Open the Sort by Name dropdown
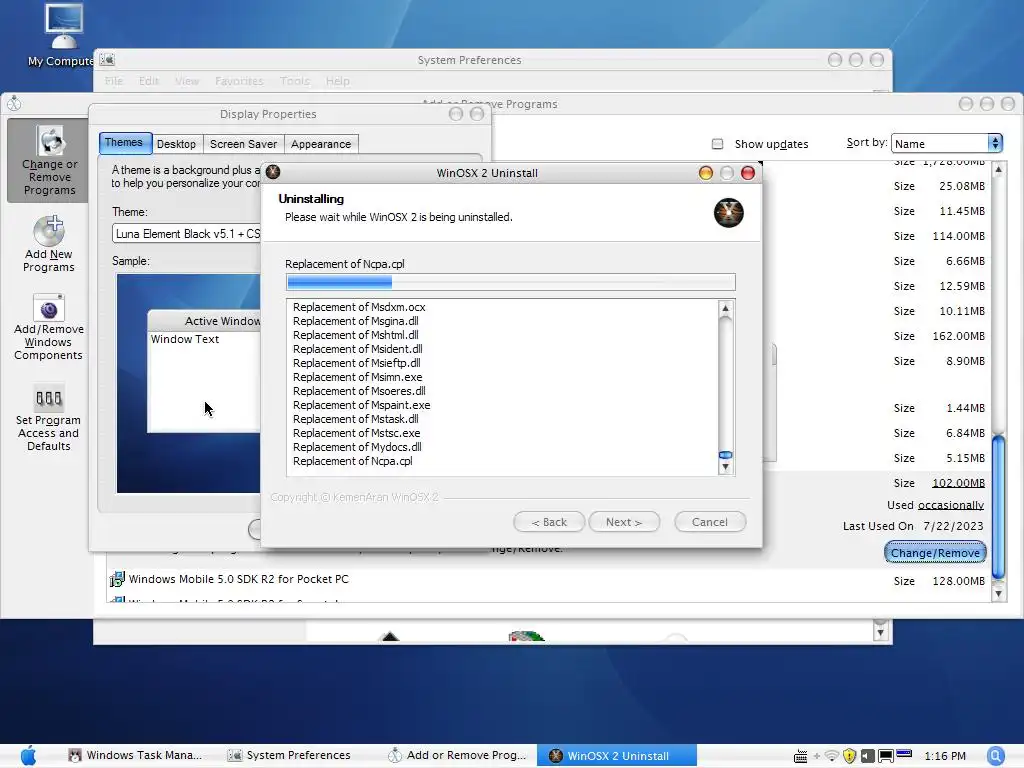This screenshot has width=1024, height=768. tap(946, 143)
